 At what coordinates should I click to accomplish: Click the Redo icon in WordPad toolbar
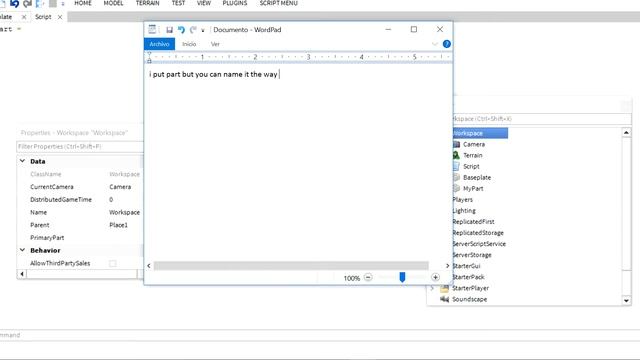tap(193, 30)
